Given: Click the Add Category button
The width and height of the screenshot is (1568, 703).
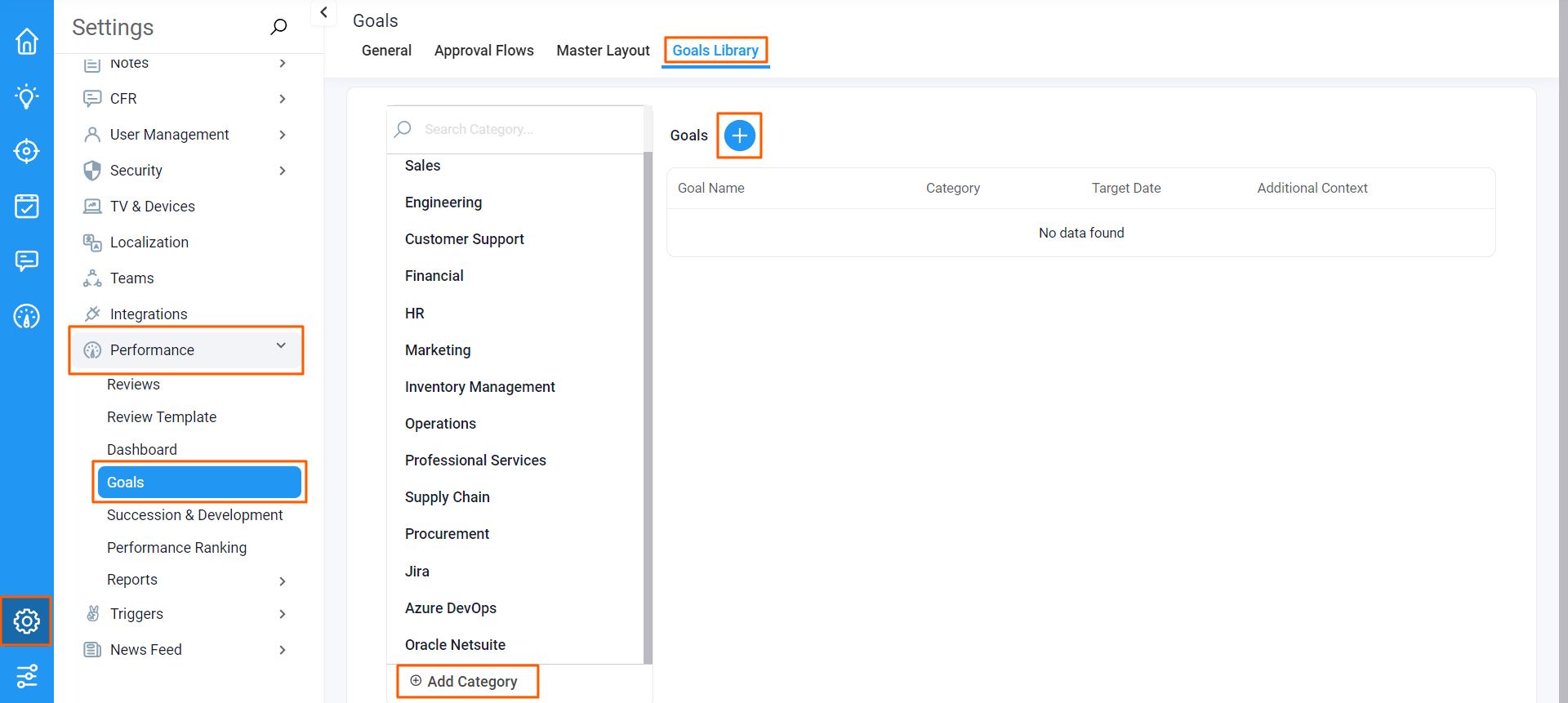Looking at the screenshot, I should click(x=467, y=682).
